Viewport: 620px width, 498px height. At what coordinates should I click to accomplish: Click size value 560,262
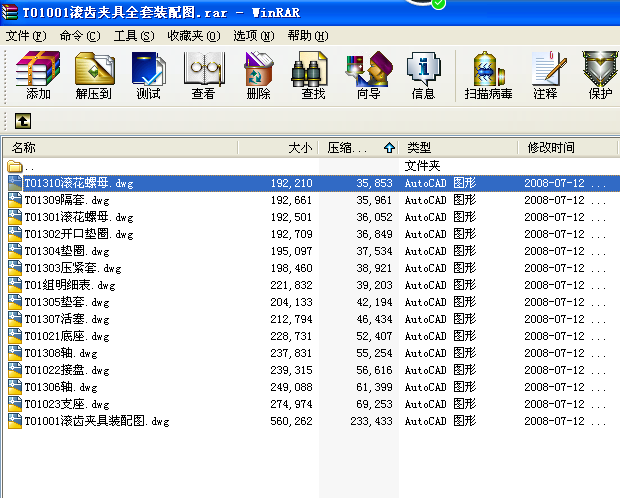coord(291,421)
